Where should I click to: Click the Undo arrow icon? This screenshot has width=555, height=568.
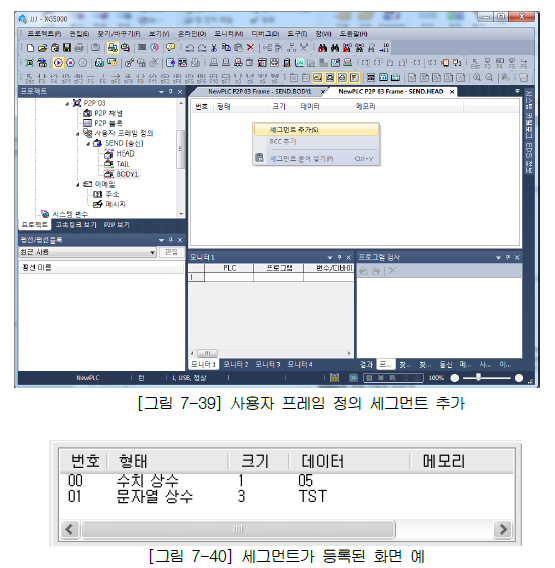(190, 48)
